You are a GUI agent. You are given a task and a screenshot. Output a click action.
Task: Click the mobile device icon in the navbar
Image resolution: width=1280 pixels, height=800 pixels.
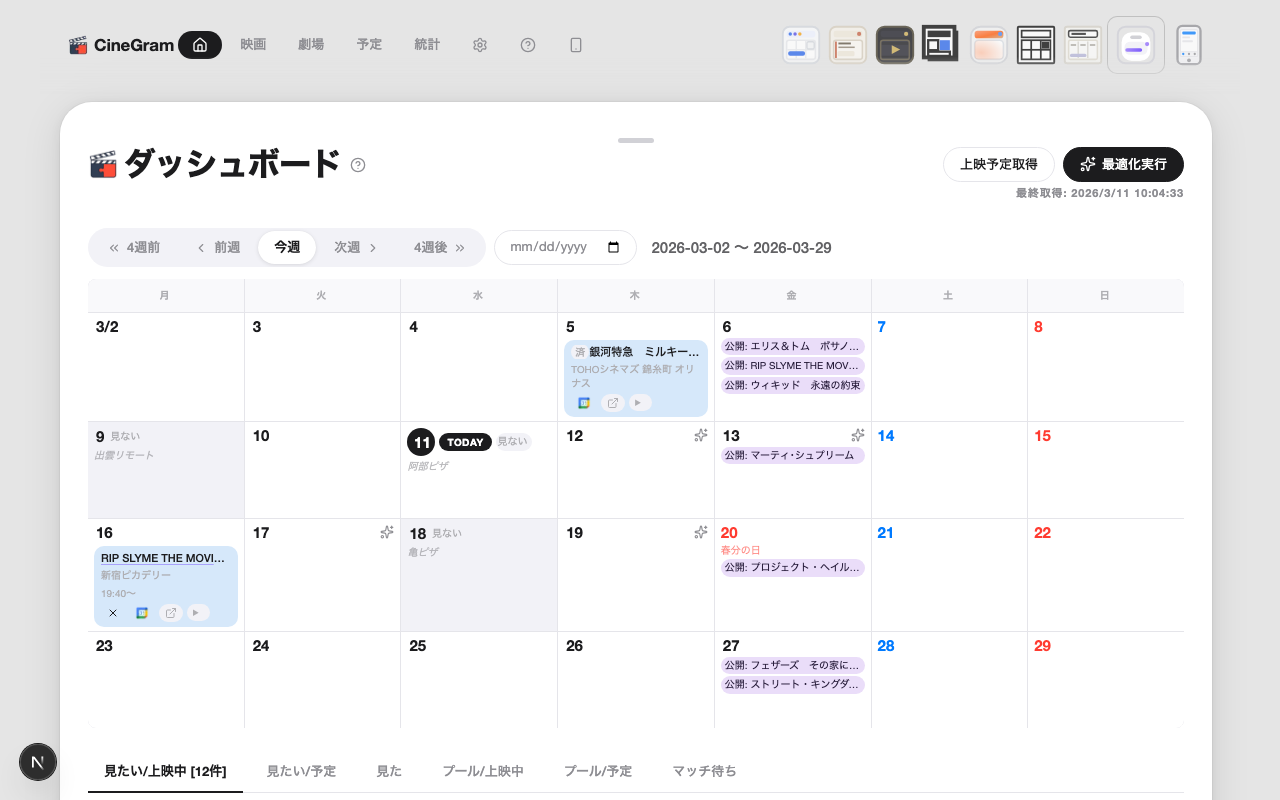[576, 45]
